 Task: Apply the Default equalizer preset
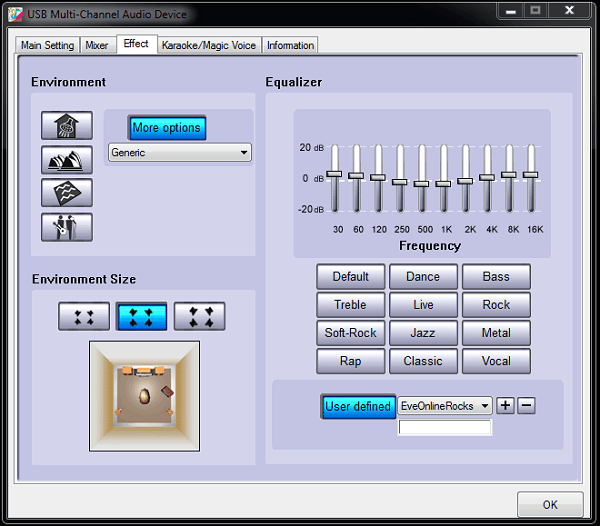tap(351, 277)
